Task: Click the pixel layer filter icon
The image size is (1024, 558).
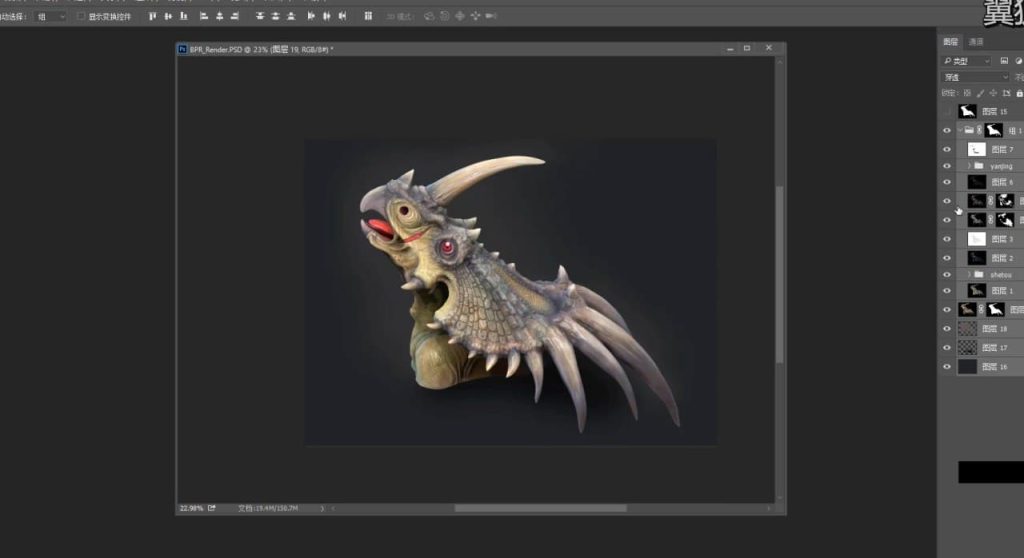Action: coord(1004,61)
